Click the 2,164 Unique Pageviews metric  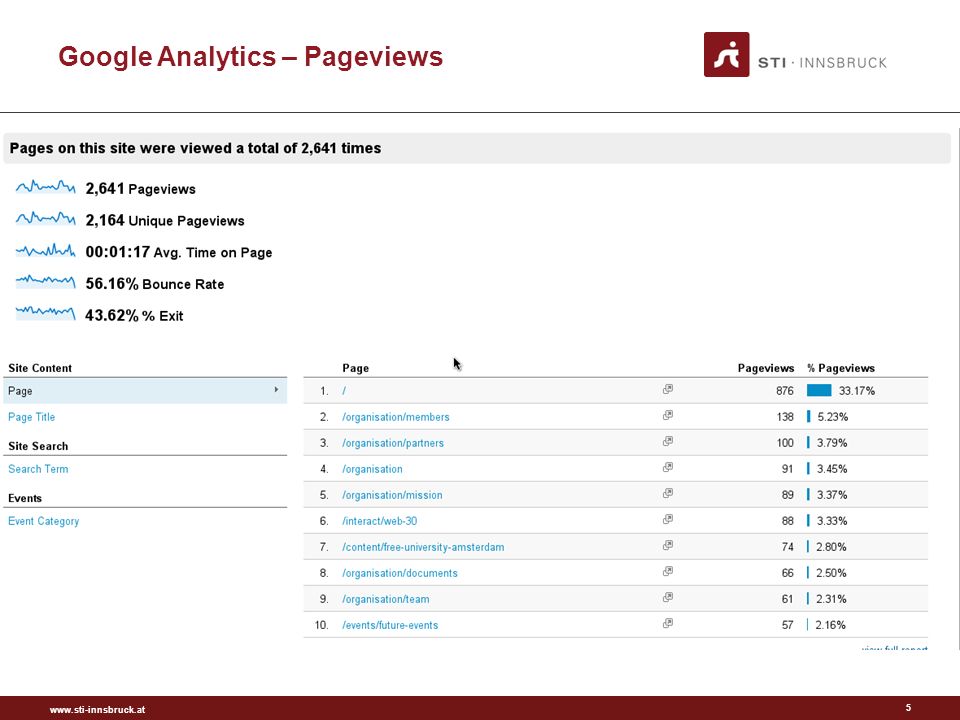click(165, 220)
